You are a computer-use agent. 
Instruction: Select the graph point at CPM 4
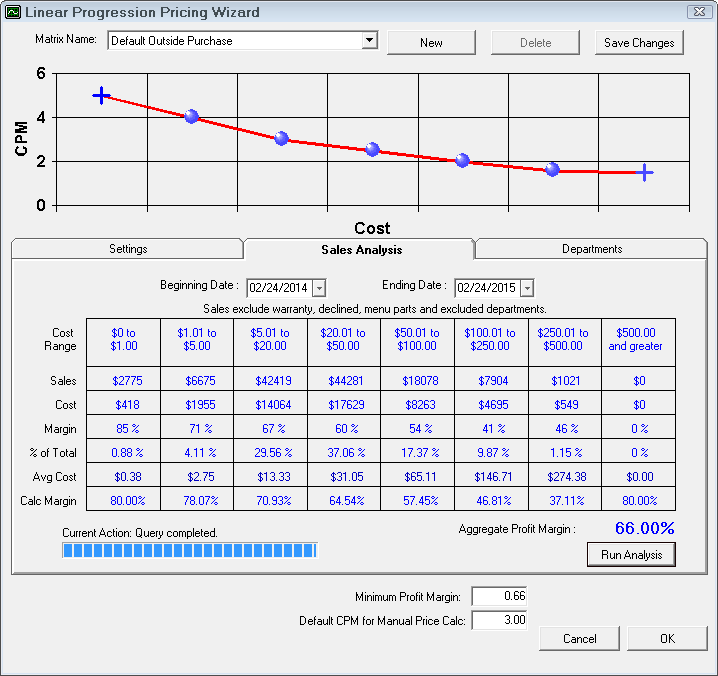pyautogui.click(x=191, y=117)
